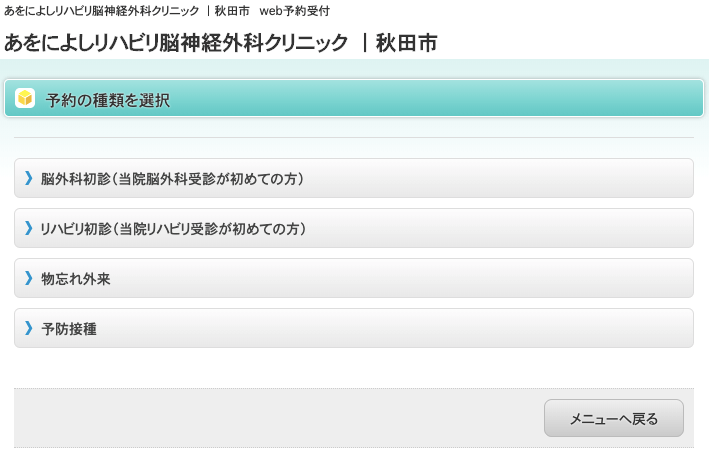Choose リハビリ初診(当院リハビリ受診が初めての方)
This screenshot has height=457, width=709.
coord(172,229)
